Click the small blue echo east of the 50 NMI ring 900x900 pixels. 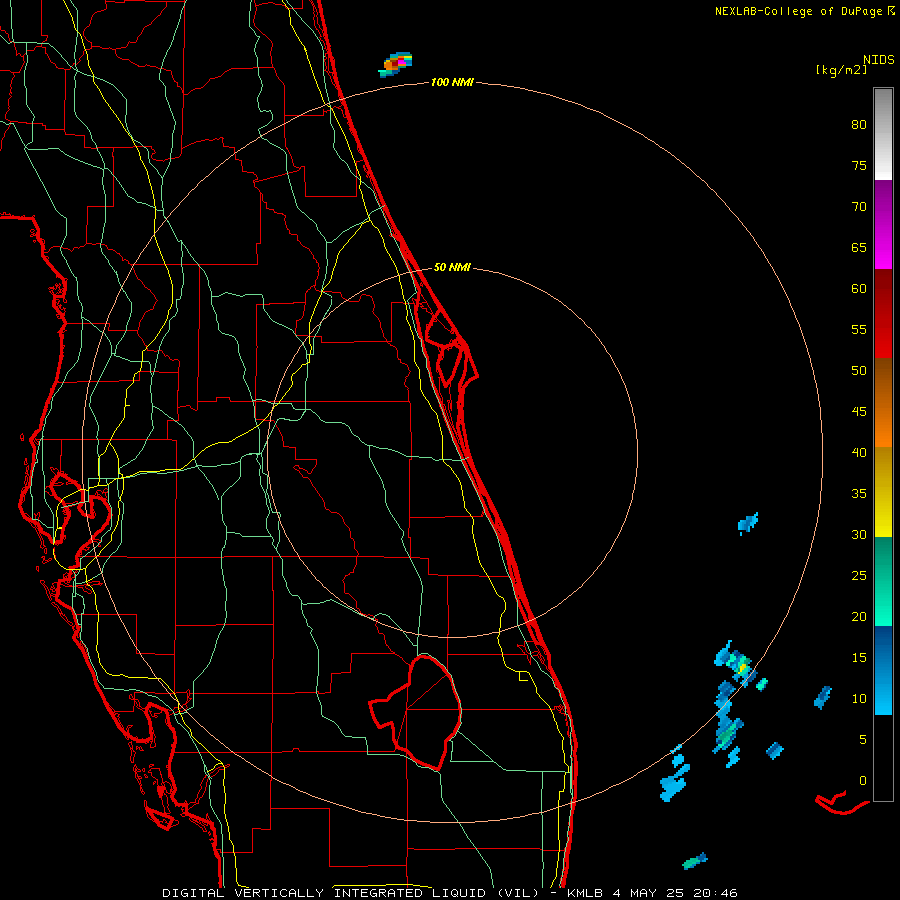pos(748,523)
